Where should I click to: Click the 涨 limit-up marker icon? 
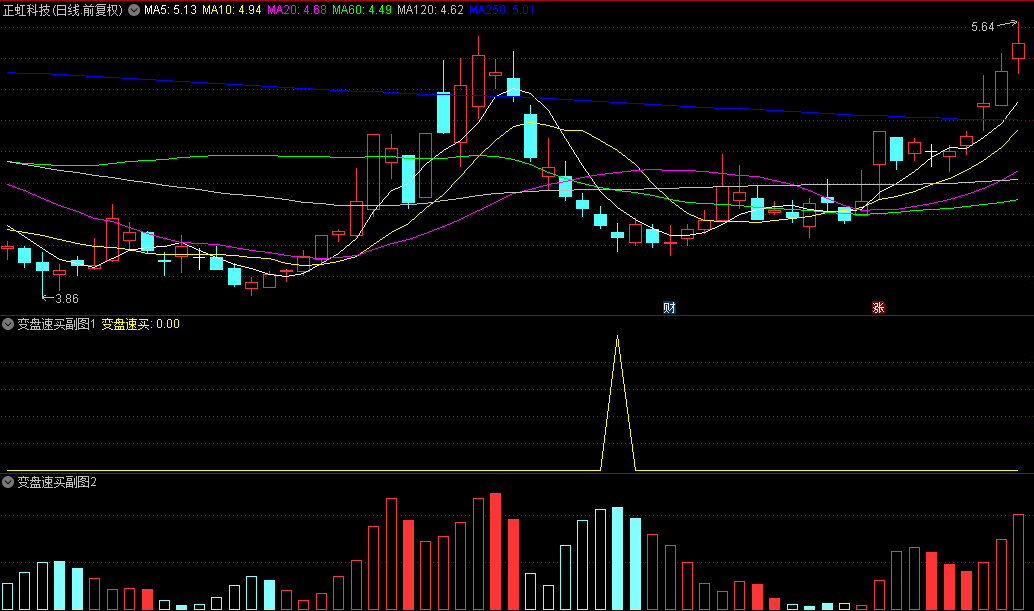click(x=878, y=307)
